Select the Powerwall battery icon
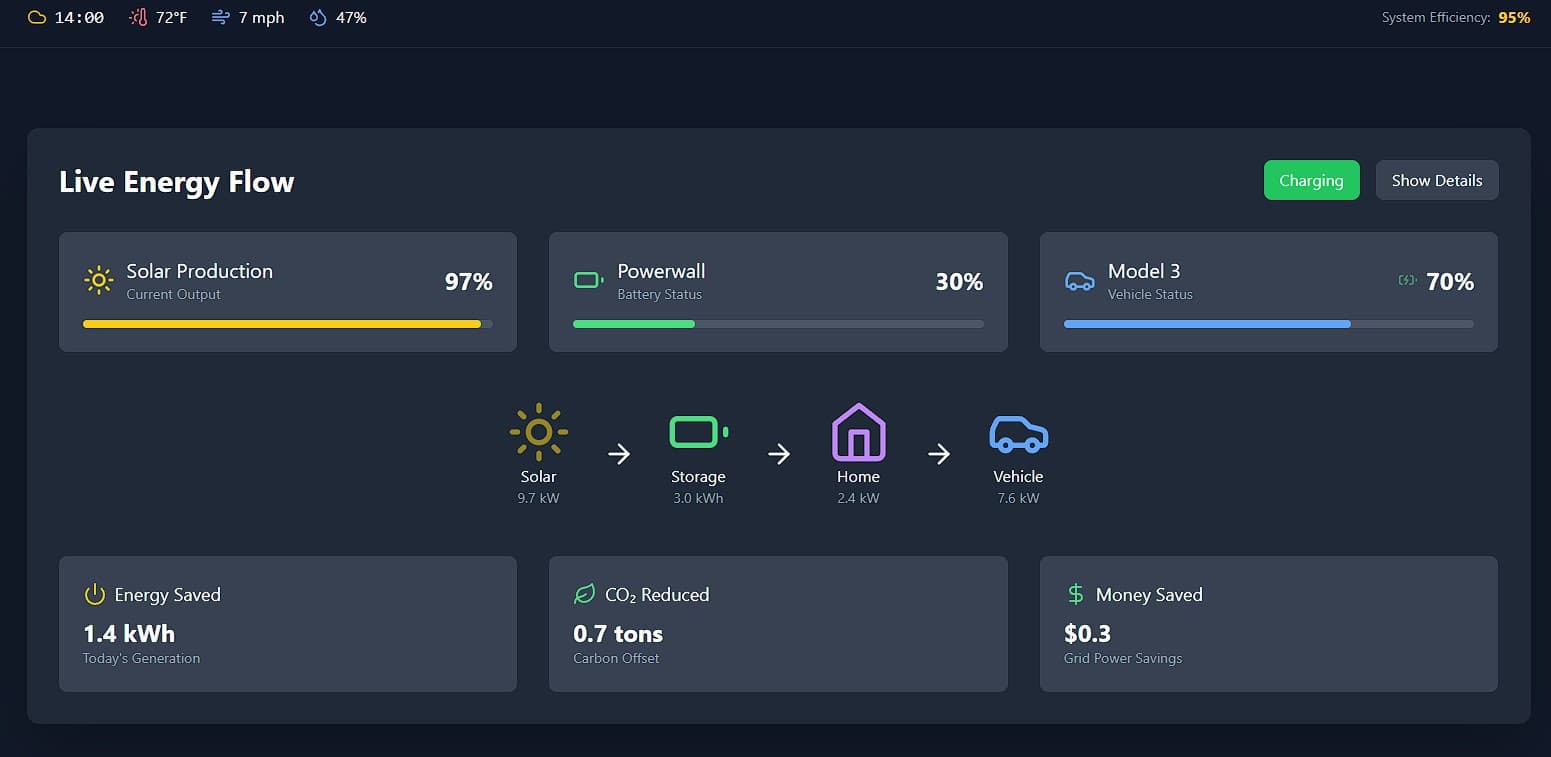 click(588, 280)
